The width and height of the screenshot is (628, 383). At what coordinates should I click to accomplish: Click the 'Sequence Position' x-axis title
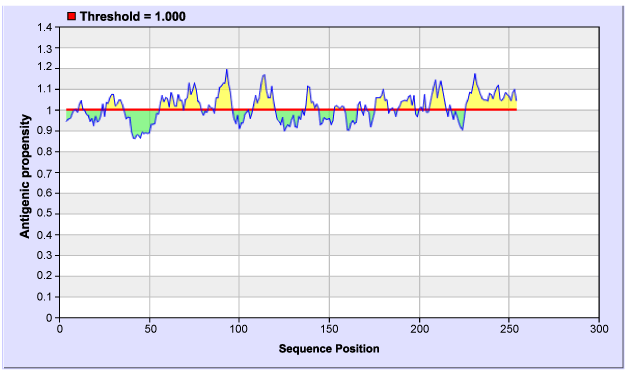329,349
